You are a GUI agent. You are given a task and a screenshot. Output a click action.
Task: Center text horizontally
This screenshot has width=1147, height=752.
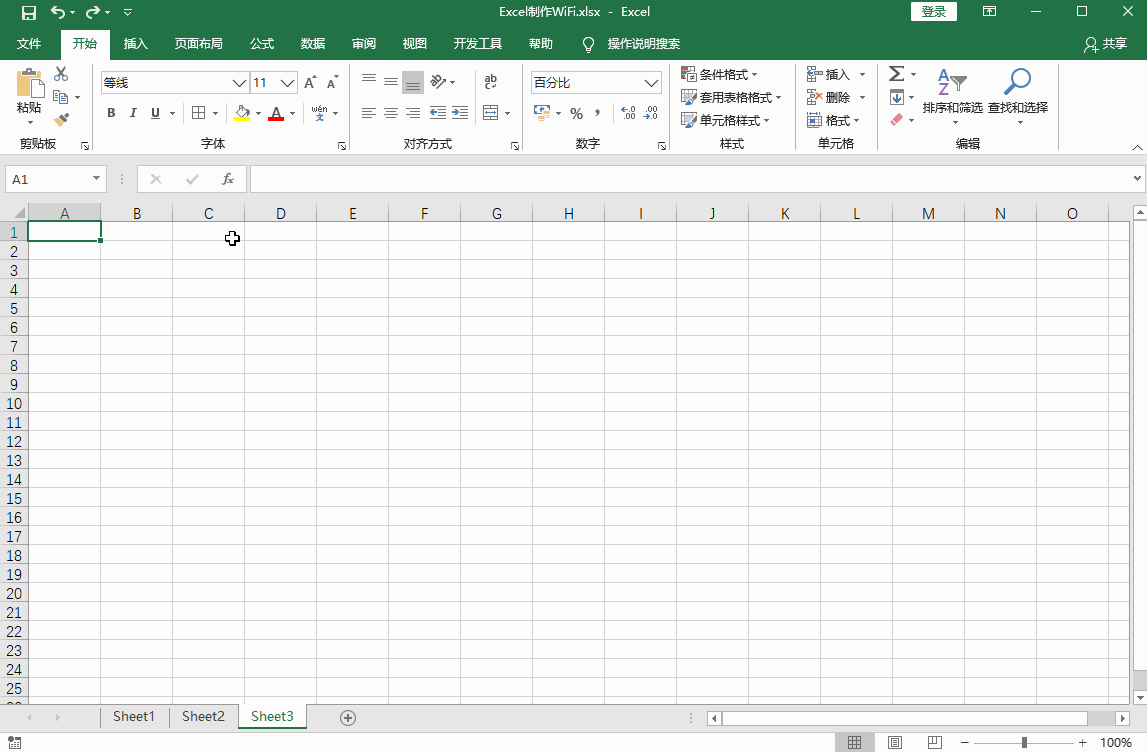(x=391, y=113)
